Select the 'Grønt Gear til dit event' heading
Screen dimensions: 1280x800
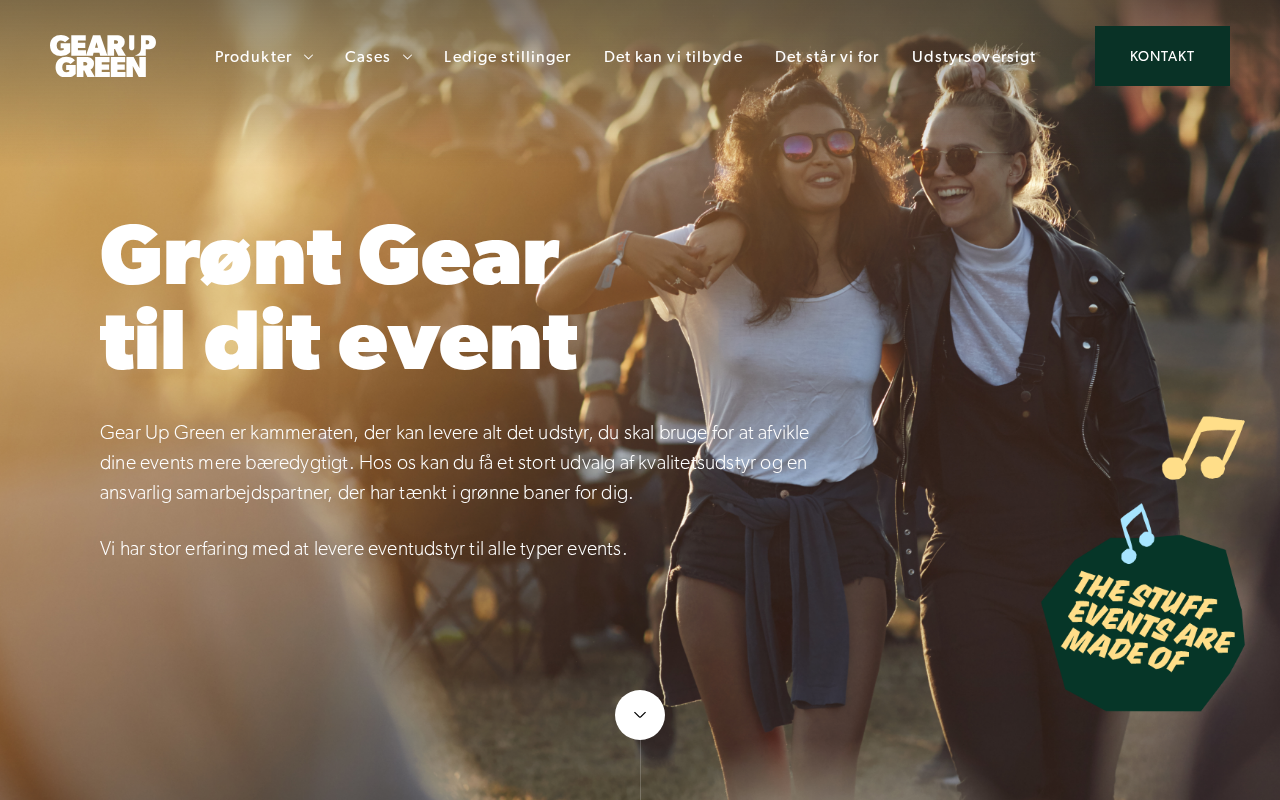339,298
